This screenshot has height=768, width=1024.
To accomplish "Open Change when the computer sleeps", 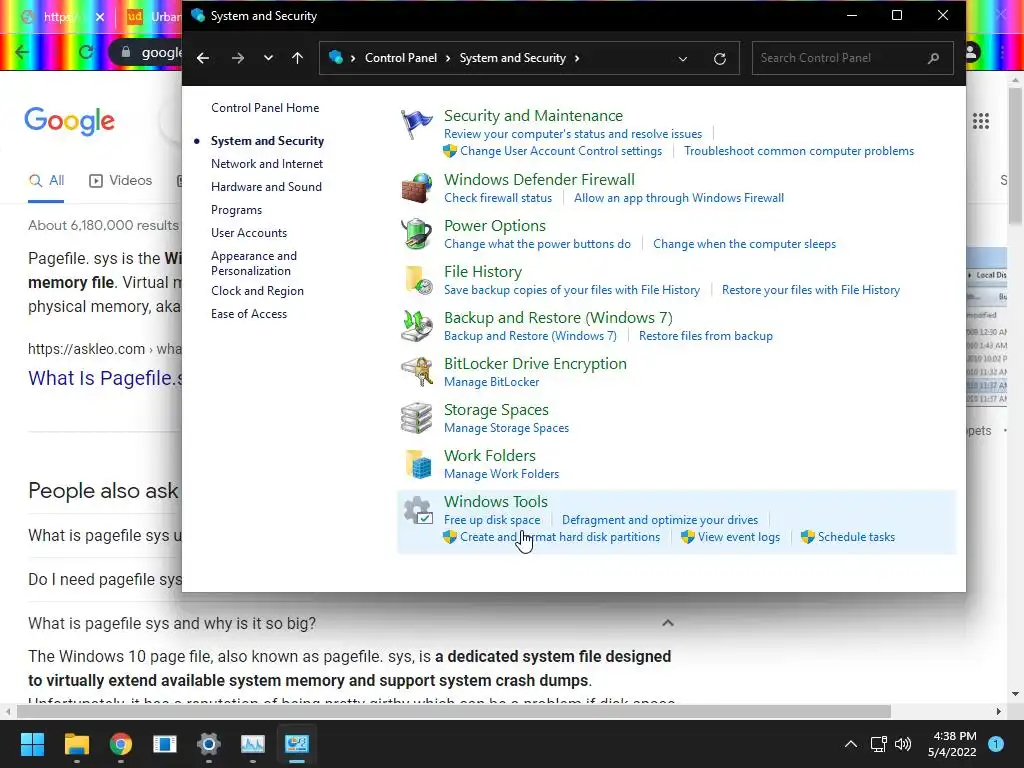I will coord(744,244).
